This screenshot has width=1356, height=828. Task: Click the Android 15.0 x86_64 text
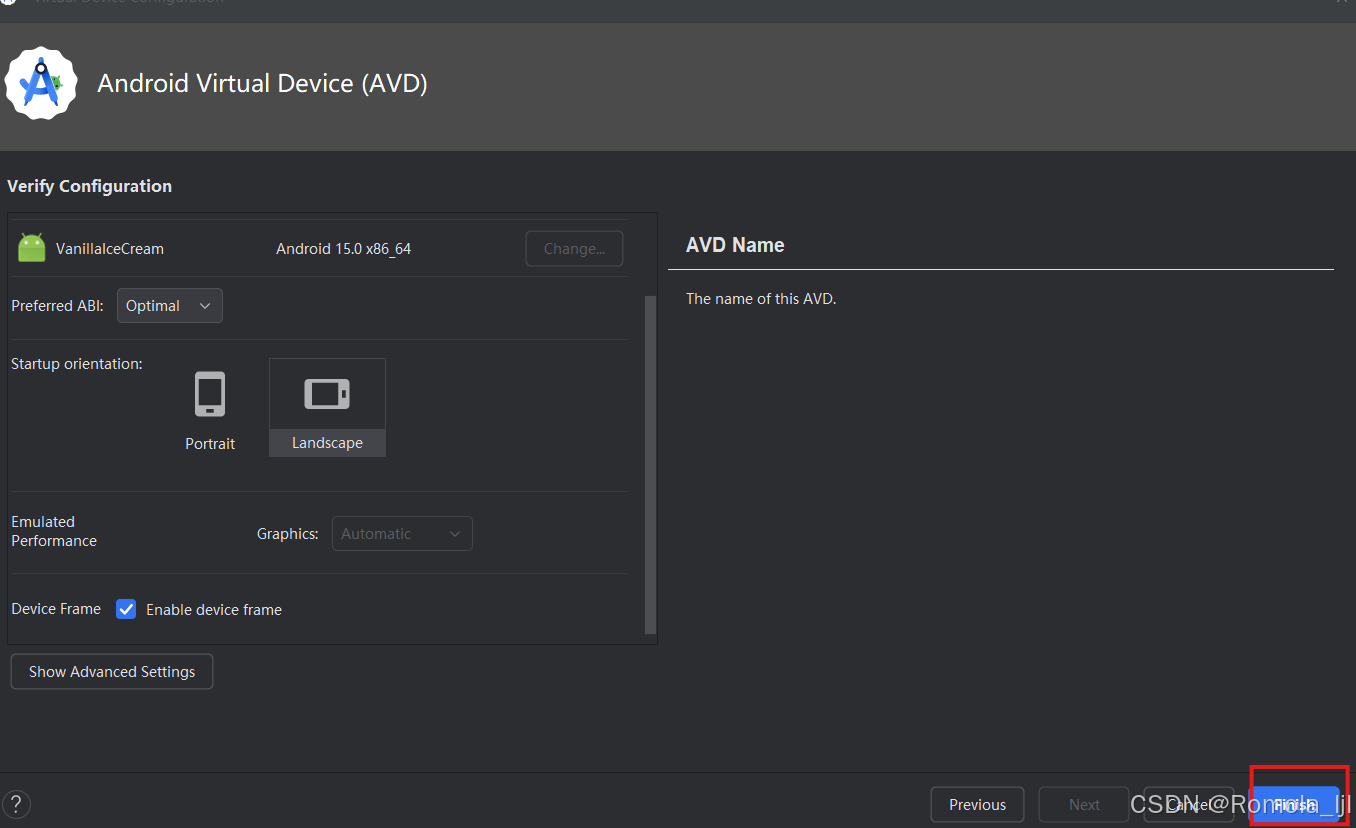coord(343,249)
